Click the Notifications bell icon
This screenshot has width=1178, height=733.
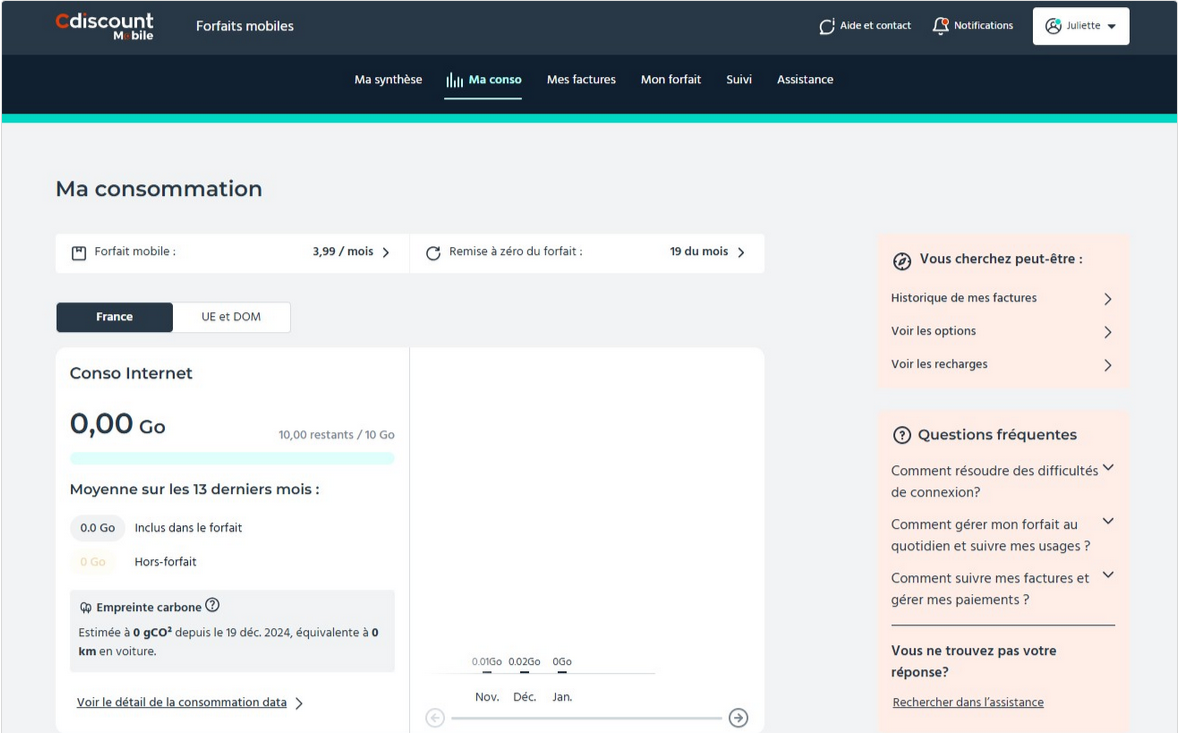click(940, 26)
